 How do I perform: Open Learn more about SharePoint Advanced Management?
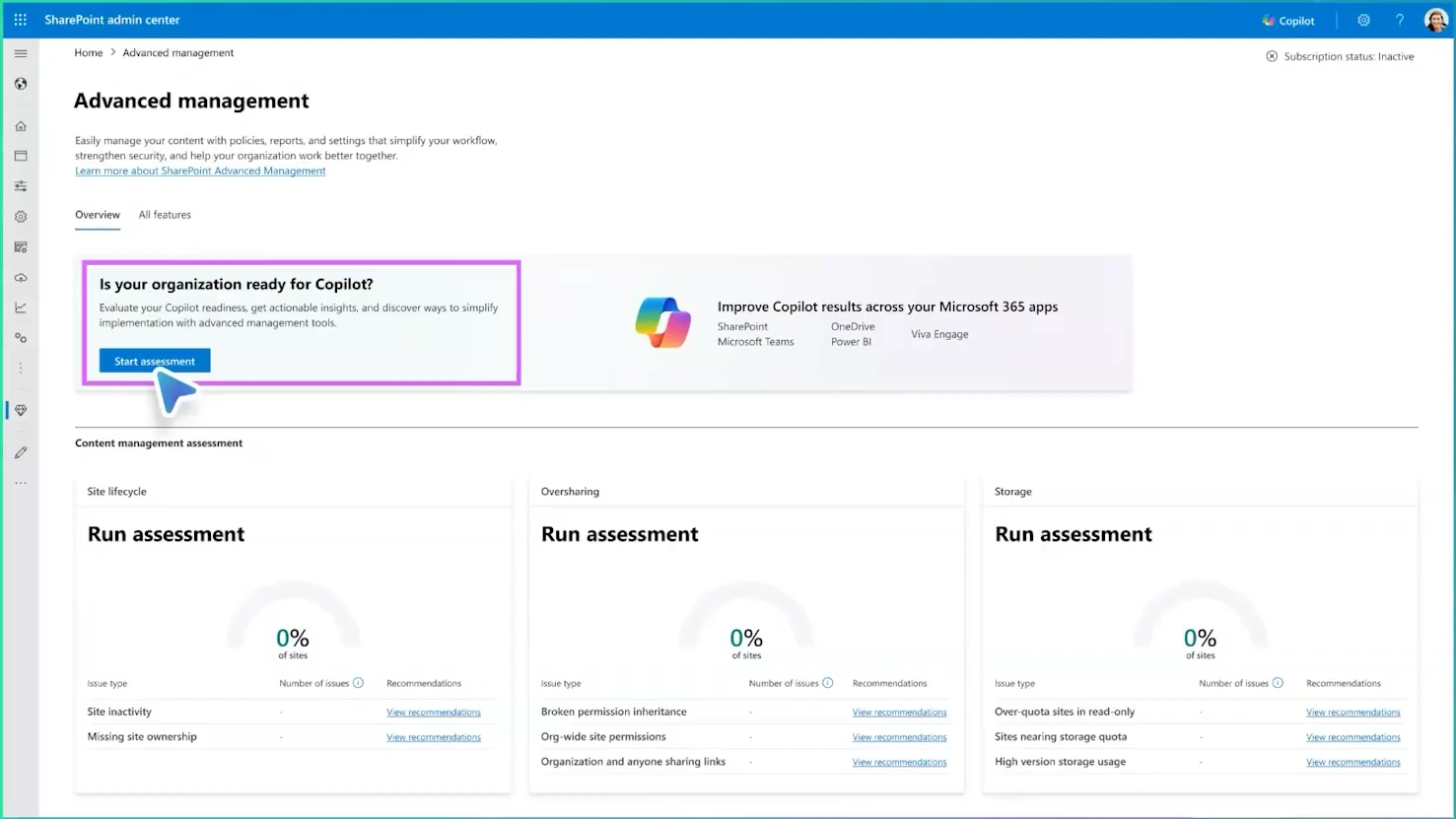(x=200, y=171)
